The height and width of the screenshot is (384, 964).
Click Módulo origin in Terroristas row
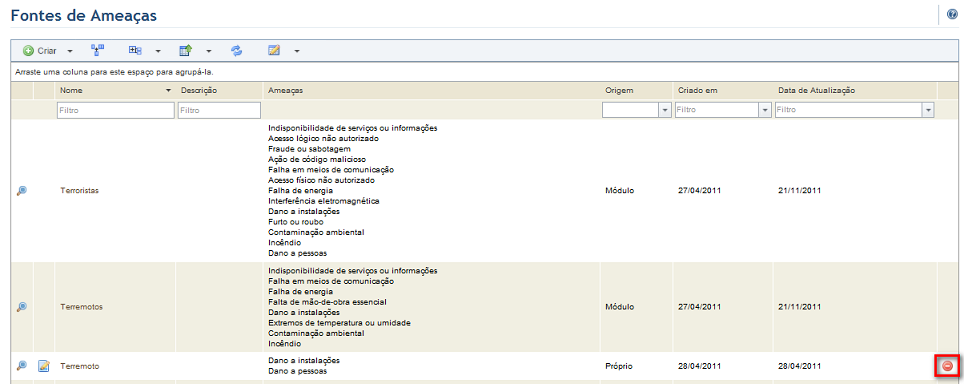[x=620, y=190]
